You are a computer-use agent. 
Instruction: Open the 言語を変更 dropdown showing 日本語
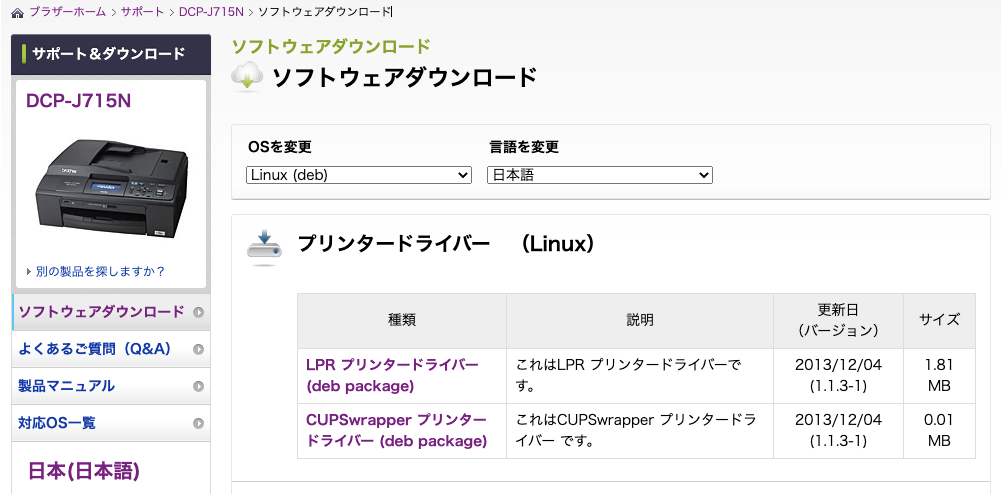[x=600, y=175]
